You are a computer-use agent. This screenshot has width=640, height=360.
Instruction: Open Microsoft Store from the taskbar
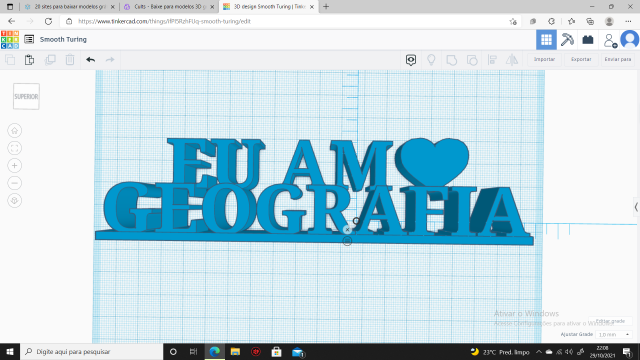tap(276, 351)
